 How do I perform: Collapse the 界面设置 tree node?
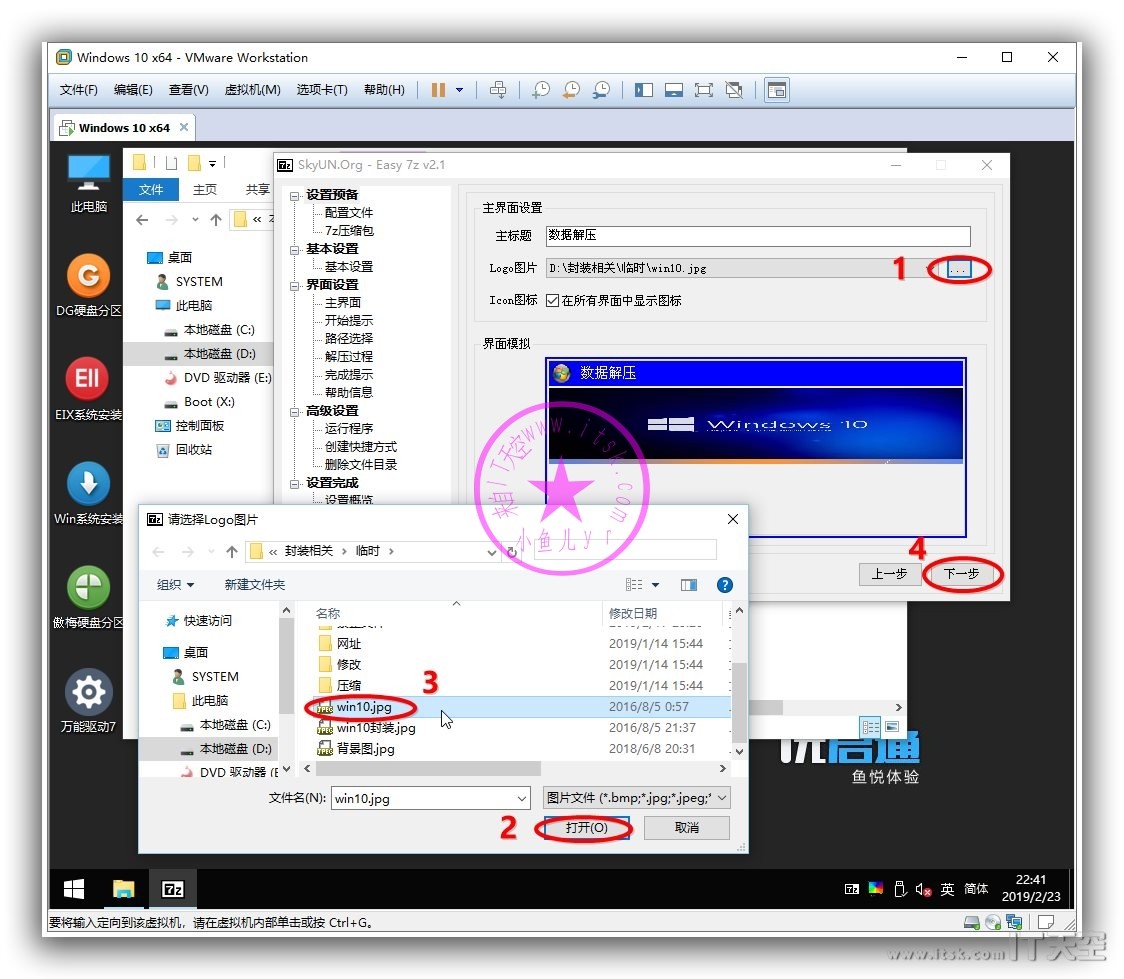pyautogui.click(x=295, y=285)
